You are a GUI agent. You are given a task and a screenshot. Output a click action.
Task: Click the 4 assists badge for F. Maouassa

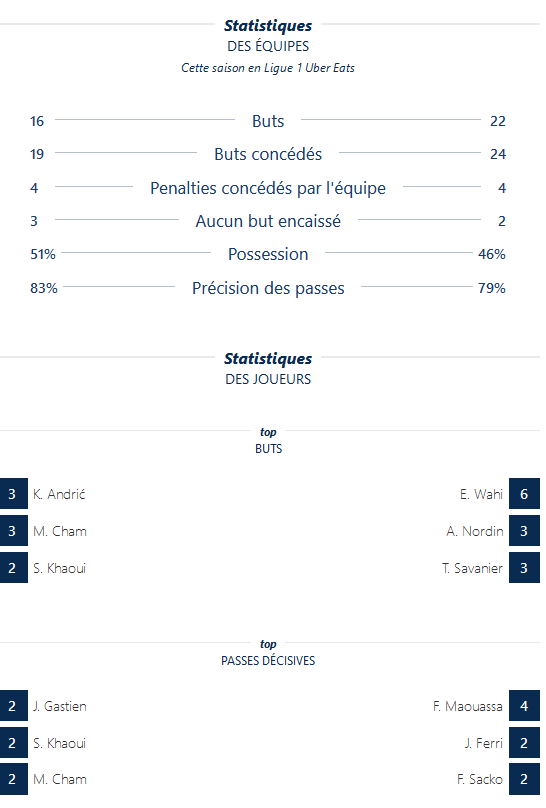[x=524, y=706]
